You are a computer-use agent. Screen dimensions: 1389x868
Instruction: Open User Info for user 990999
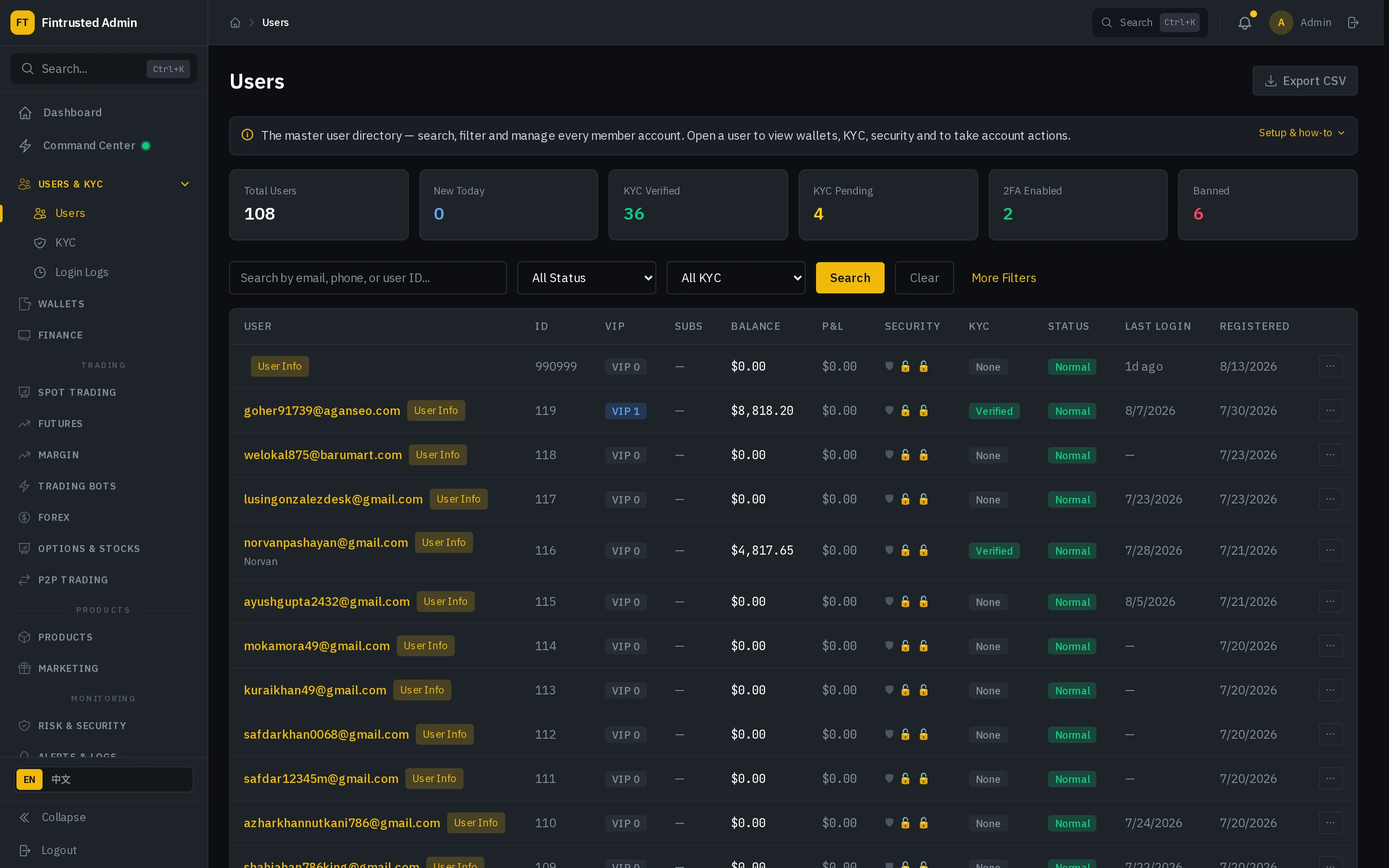(280, 366)
